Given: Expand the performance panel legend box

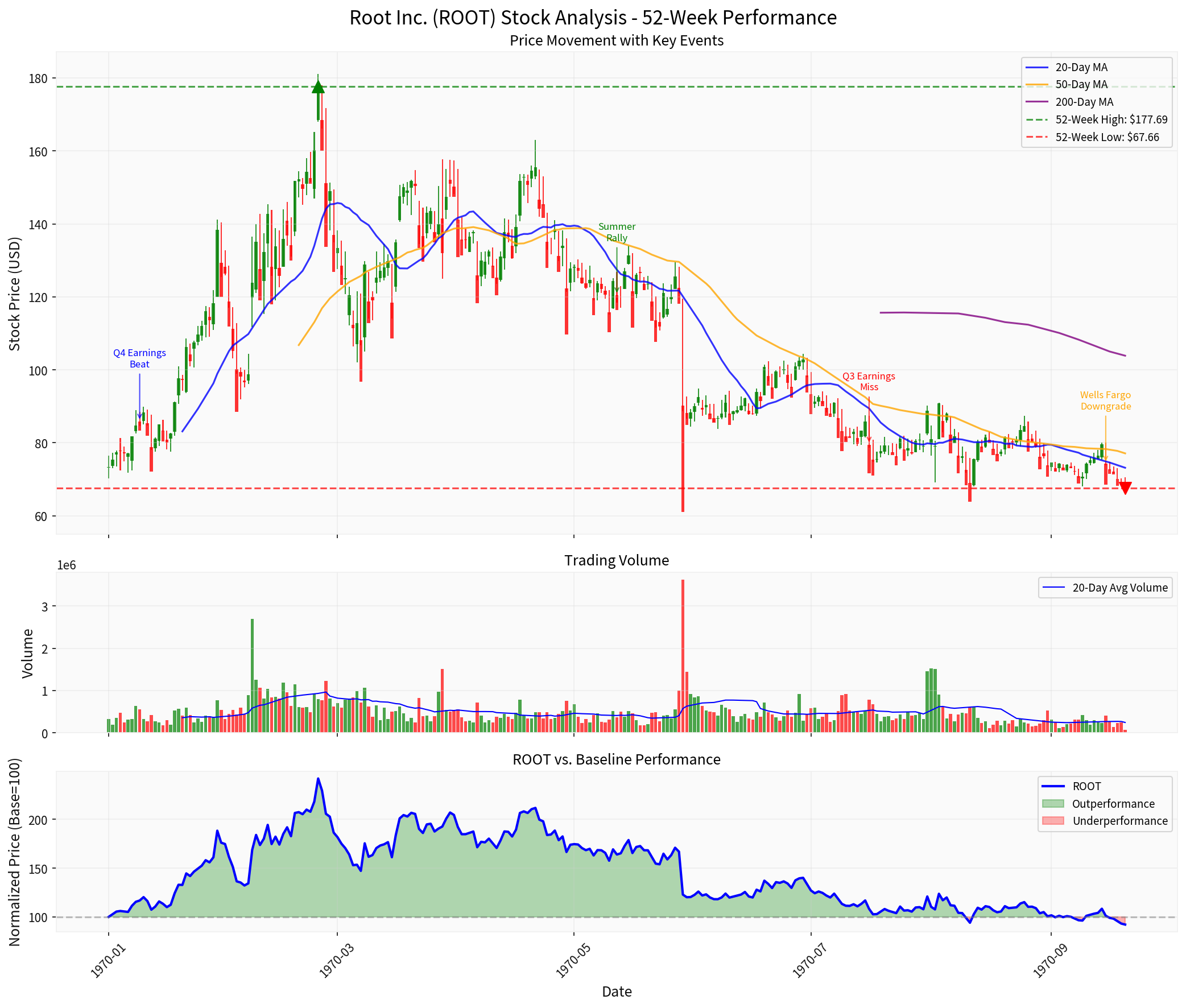Looking at the screenshot, I should [1105, 803].
